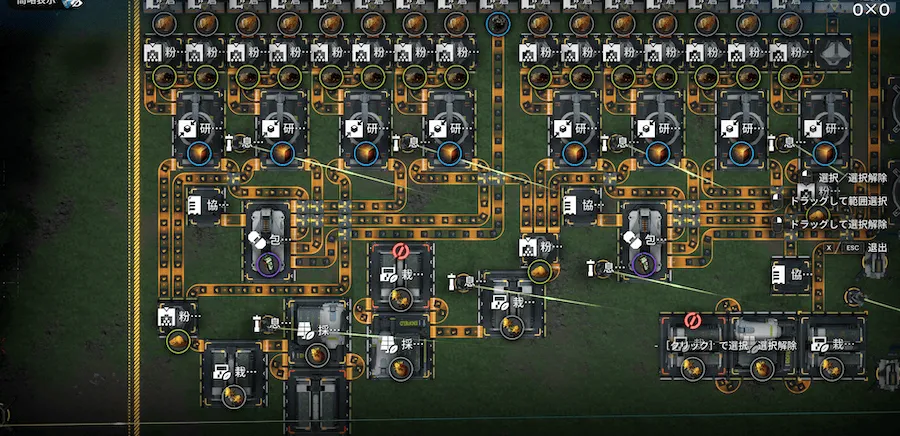900x436 pixels.
Task: Click the ドラッグして選択解除 hint text
Action: [839, 224]
